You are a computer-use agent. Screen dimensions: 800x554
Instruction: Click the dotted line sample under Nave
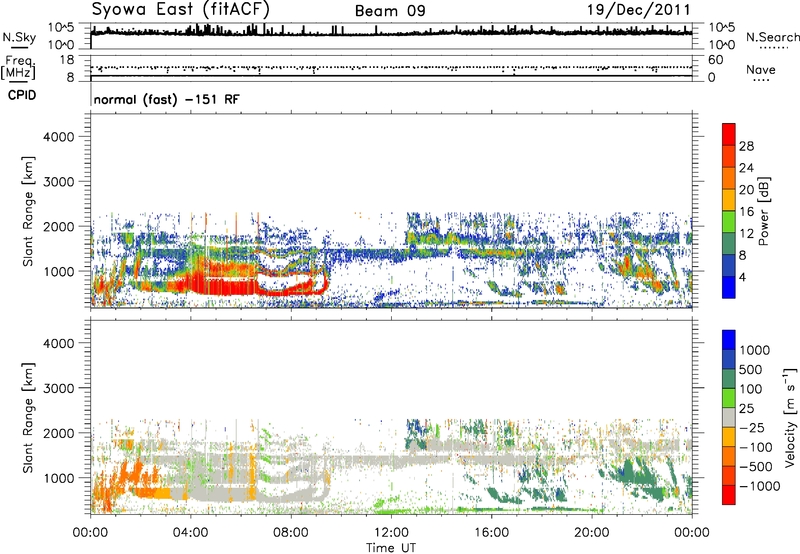pyautogui.click(x=761, y=81)
